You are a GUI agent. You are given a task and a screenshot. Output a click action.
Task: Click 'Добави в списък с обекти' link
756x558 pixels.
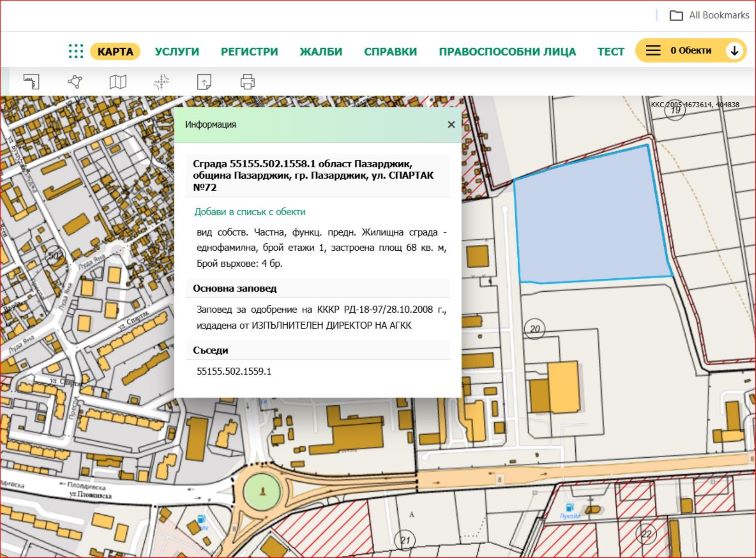(249, 212)
